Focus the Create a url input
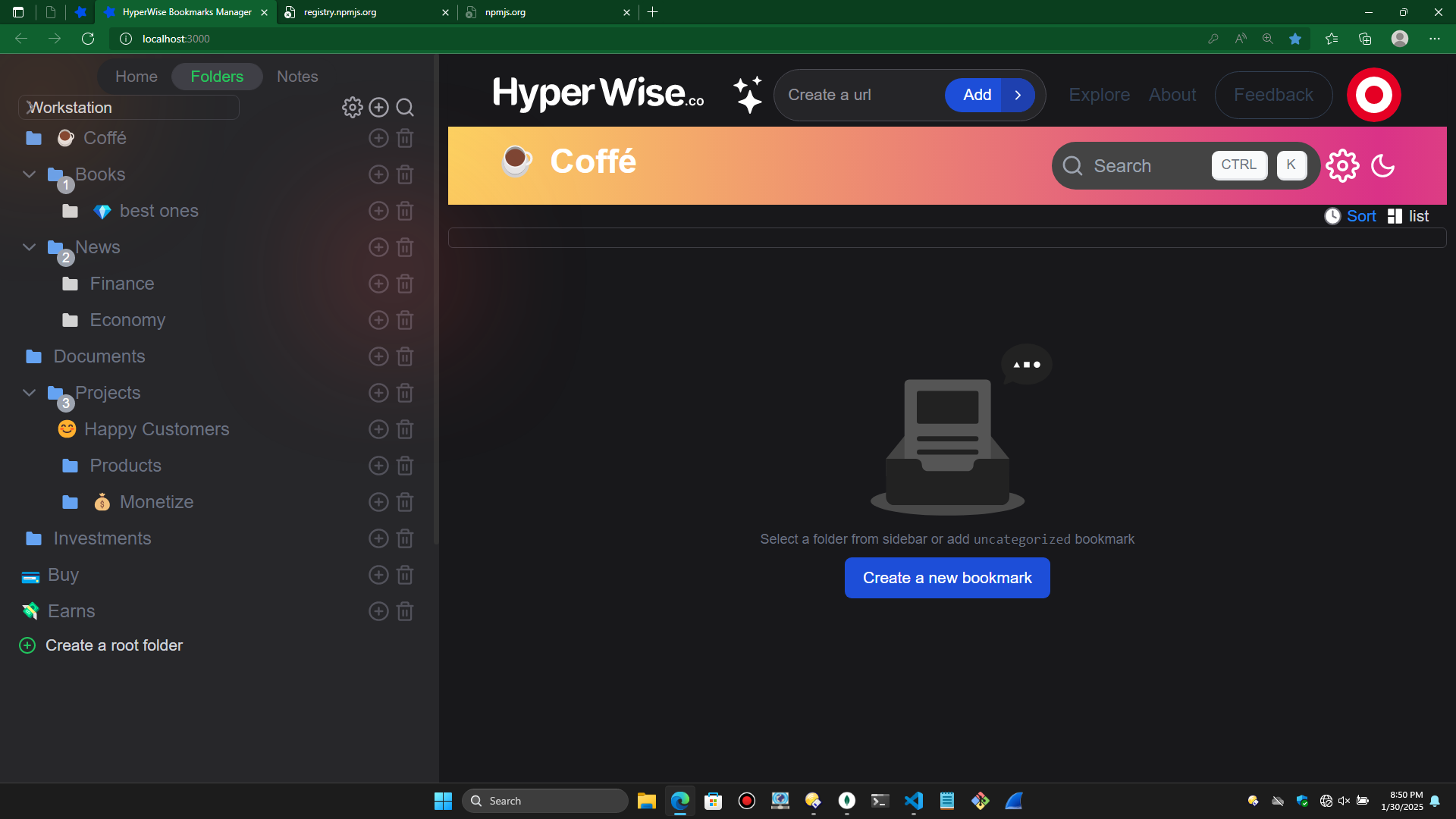 click(x=862, y=95)
